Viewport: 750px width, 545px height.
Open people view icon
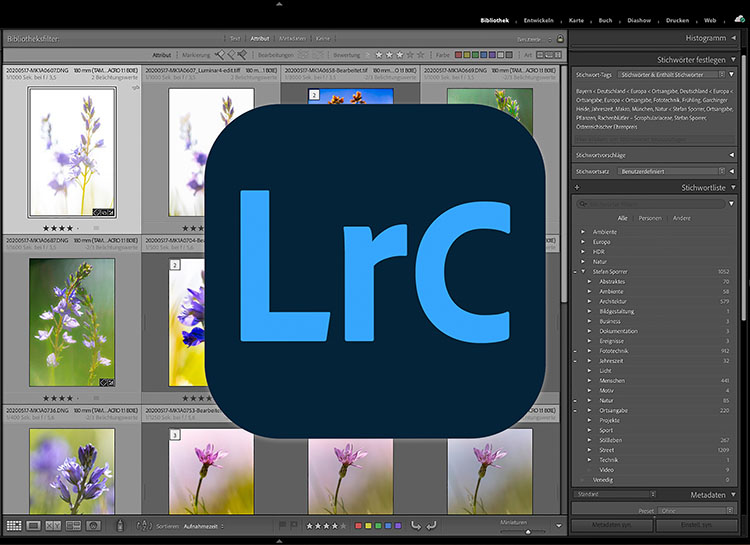[94, 525]
